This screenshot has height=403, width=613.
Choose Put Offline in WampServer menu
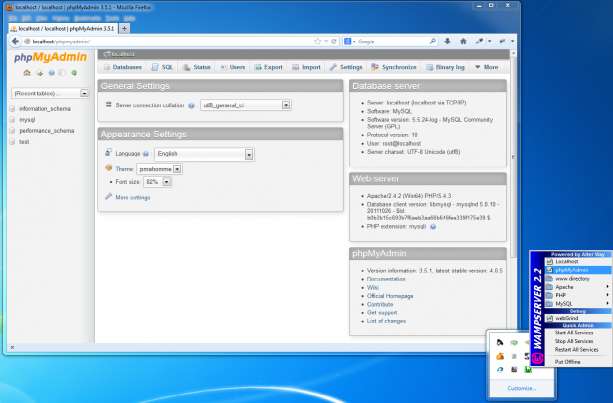[x=578, y=362]
